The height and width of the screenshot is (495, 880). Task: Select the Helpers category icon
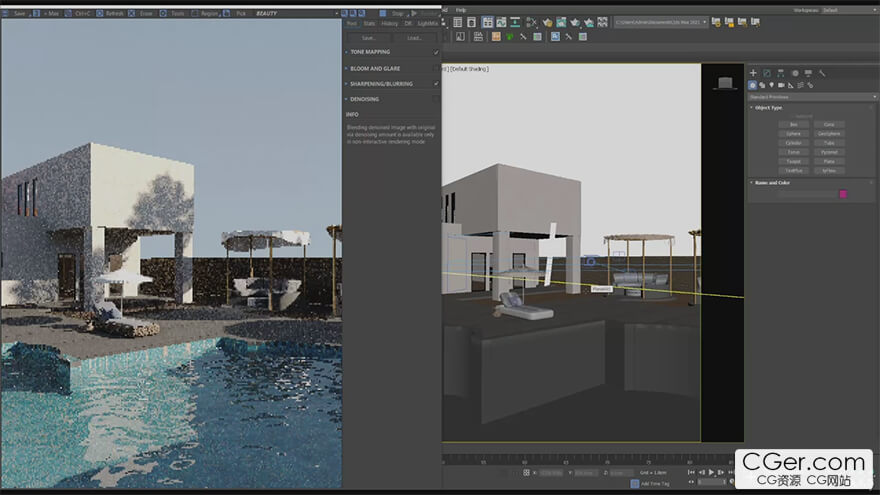[x=791, y=85]
